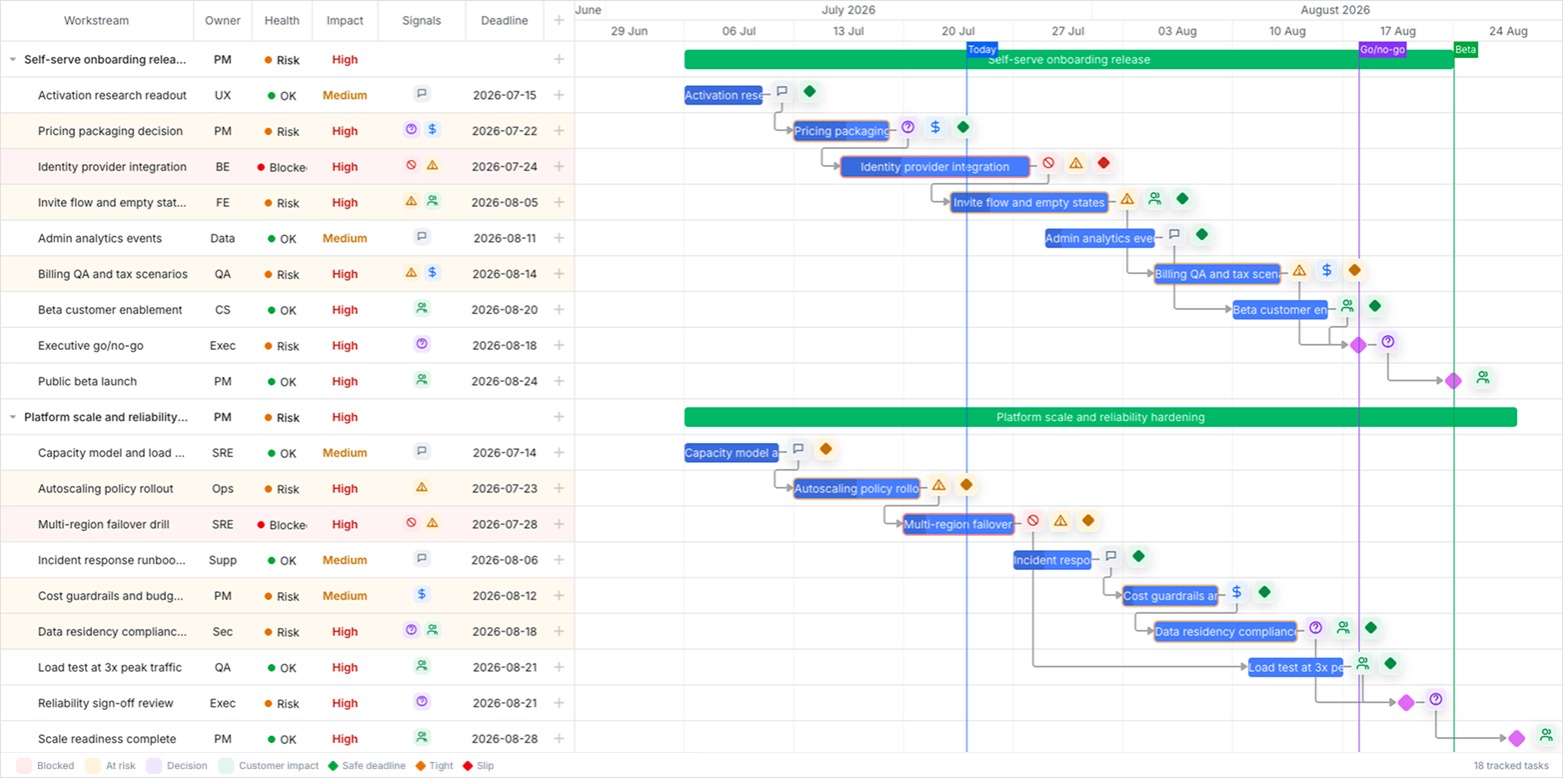This screenshot has height=778, width=1563.
Task: Click the purple Go/no-go marker flag
Action: 1382,49
